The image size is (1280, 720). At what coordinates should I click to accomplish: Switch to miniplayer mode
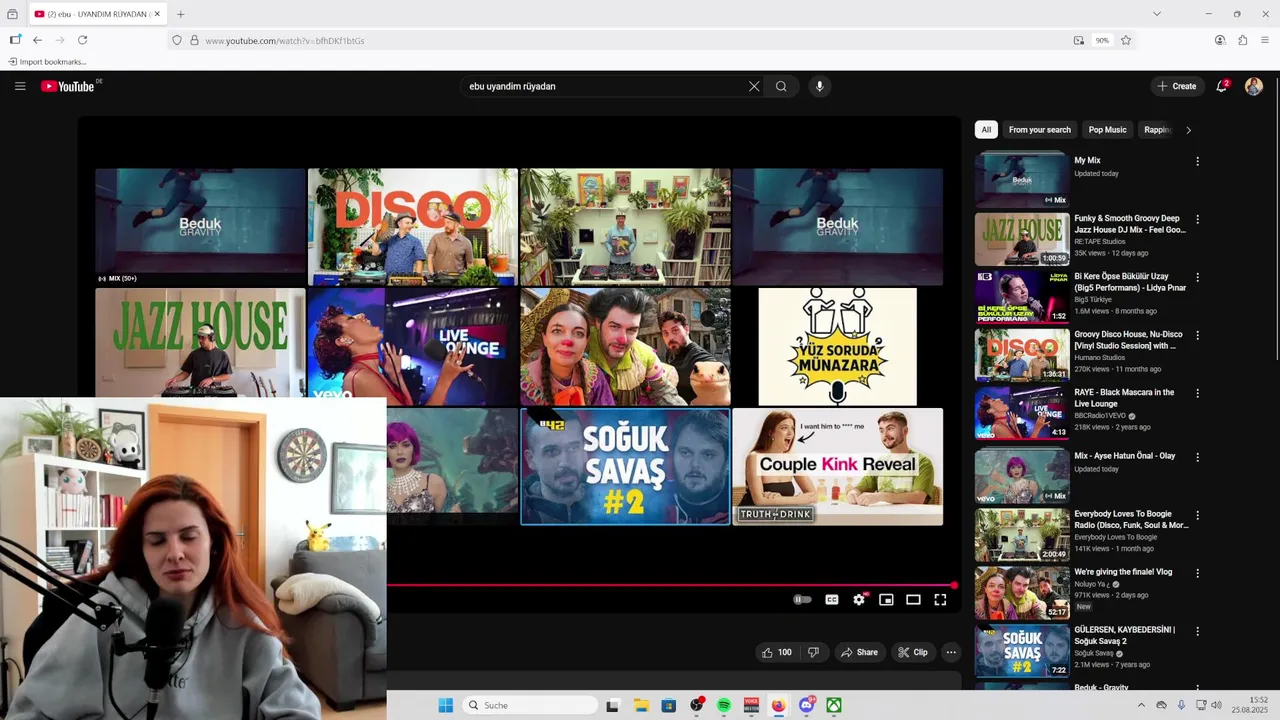[886, 599]
